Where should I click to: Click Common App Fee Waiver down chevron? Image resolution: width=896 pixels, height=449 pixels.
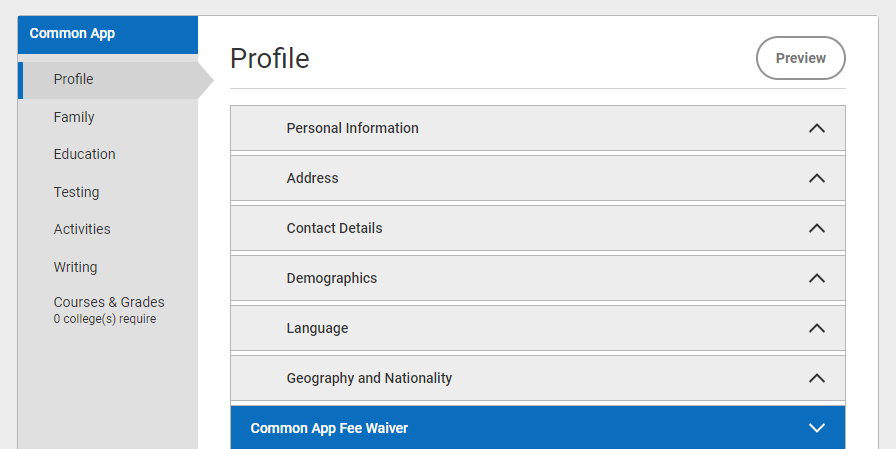(x=817, y=428)
